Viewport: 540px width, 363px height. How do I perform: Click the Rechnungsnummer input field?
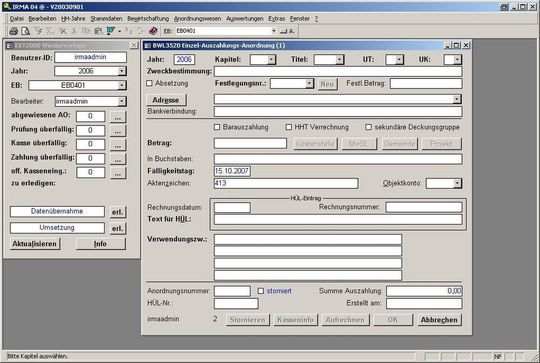(424, 207)
